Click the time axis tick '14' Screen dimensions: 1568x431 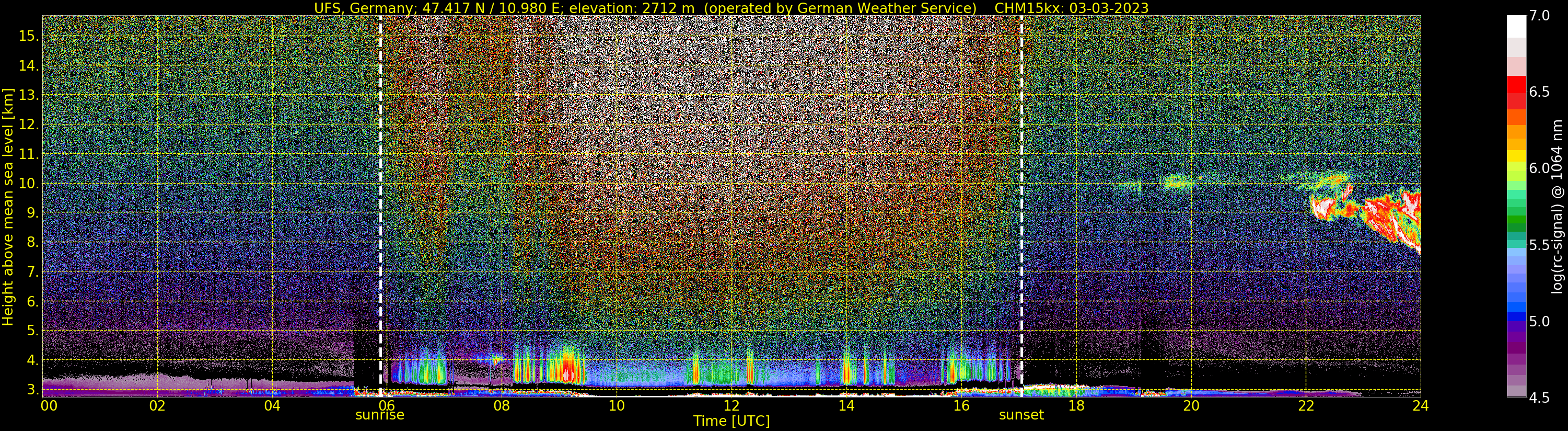pyautogui.click(x=846, y=405)
